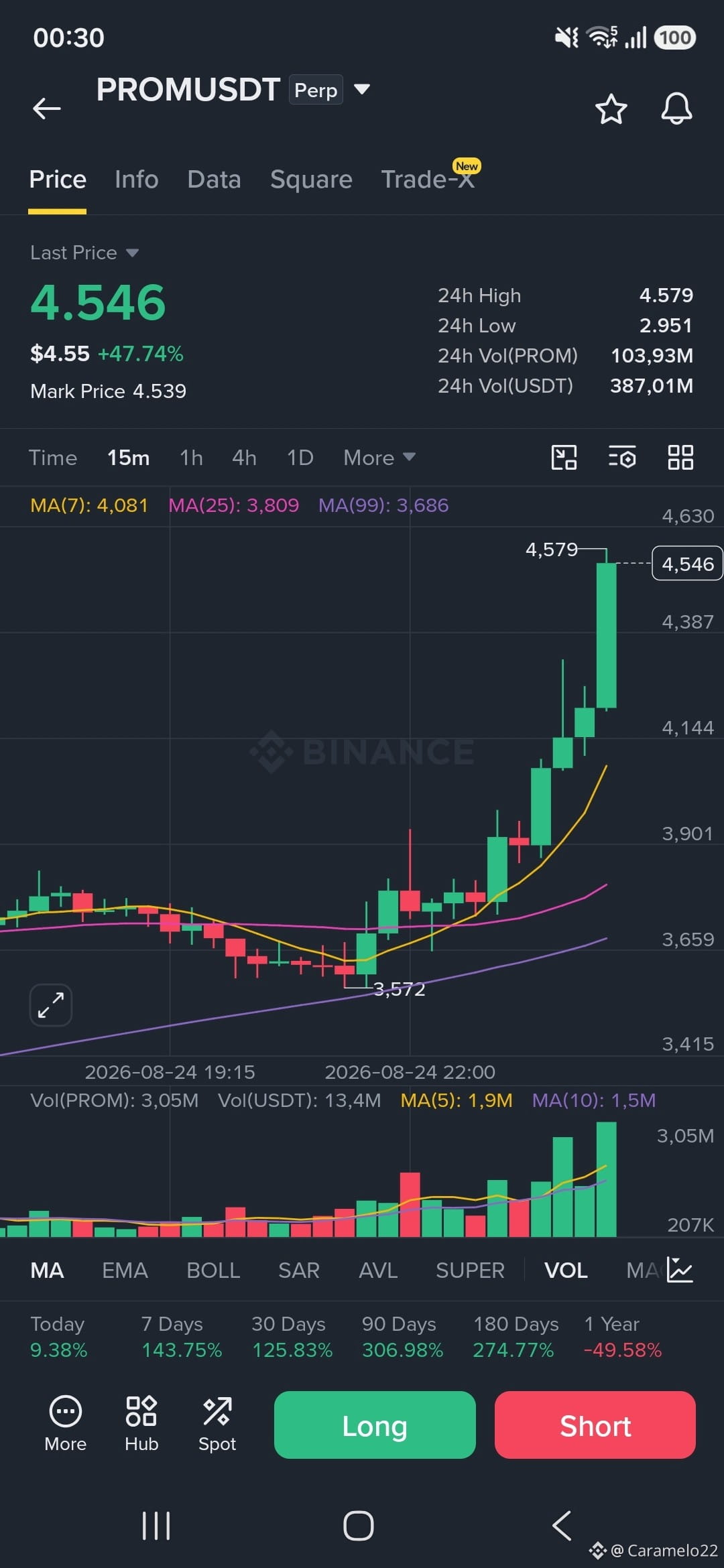Screen dimensions: 724x1568
Task: Tap the Short button
Action: pos(595,1425)
